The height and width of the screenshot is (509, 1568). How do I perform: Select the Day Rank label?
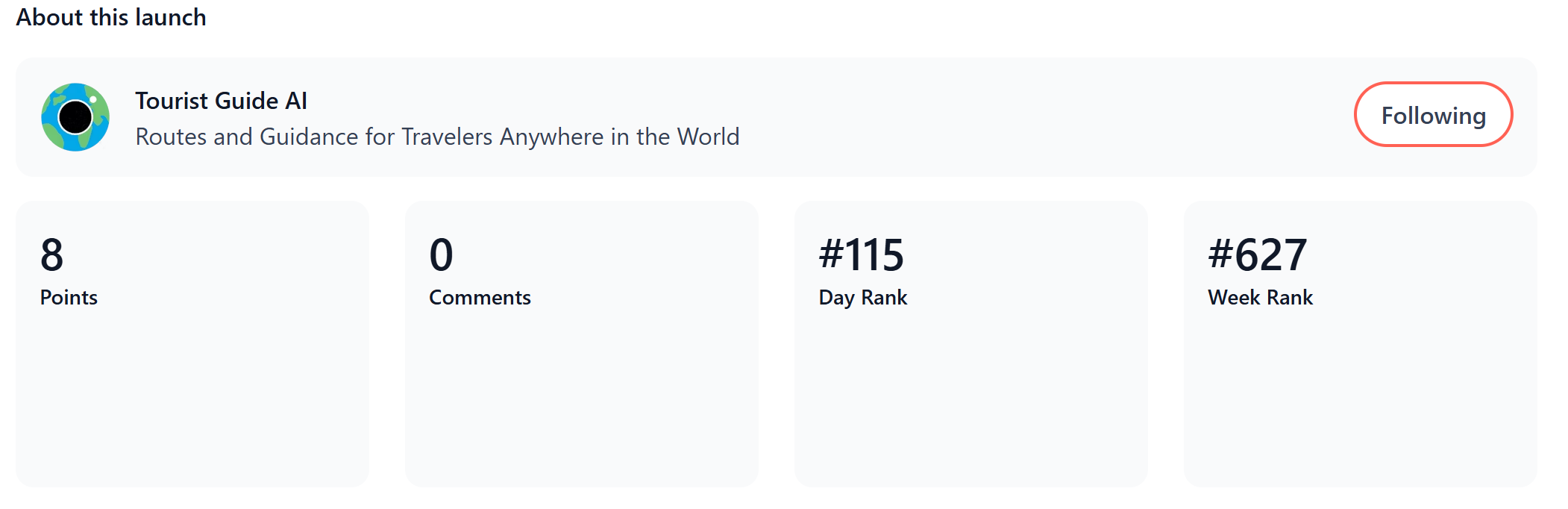click(x=862, y=297)
